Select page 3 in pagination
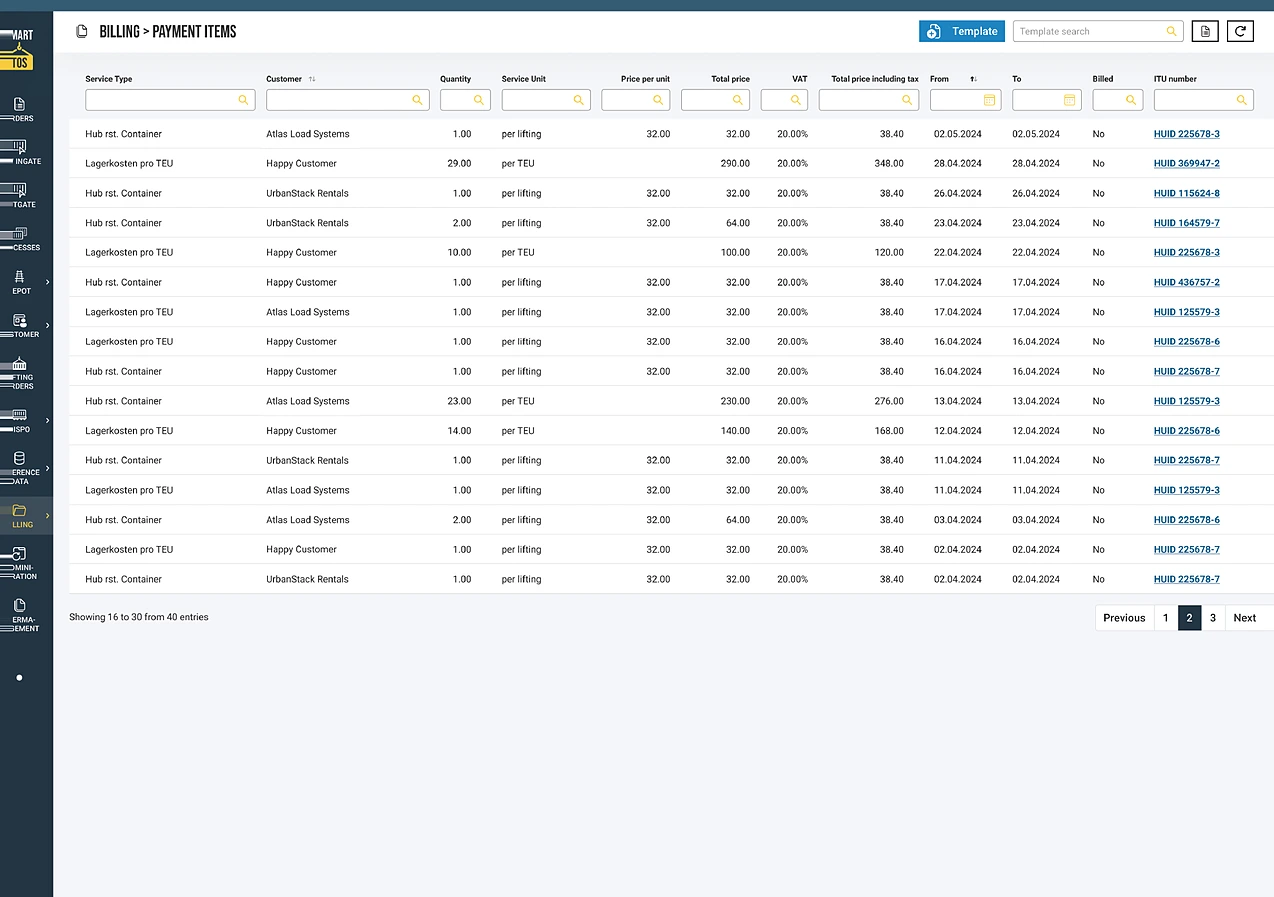The width and height of the screenshot is (1274, 897). (x=1213, y=618)
